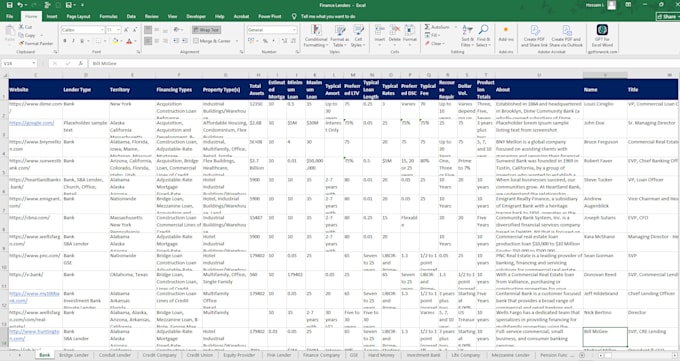
Task: Switch to the Hard Money sheet
Action: coord(381,355)
